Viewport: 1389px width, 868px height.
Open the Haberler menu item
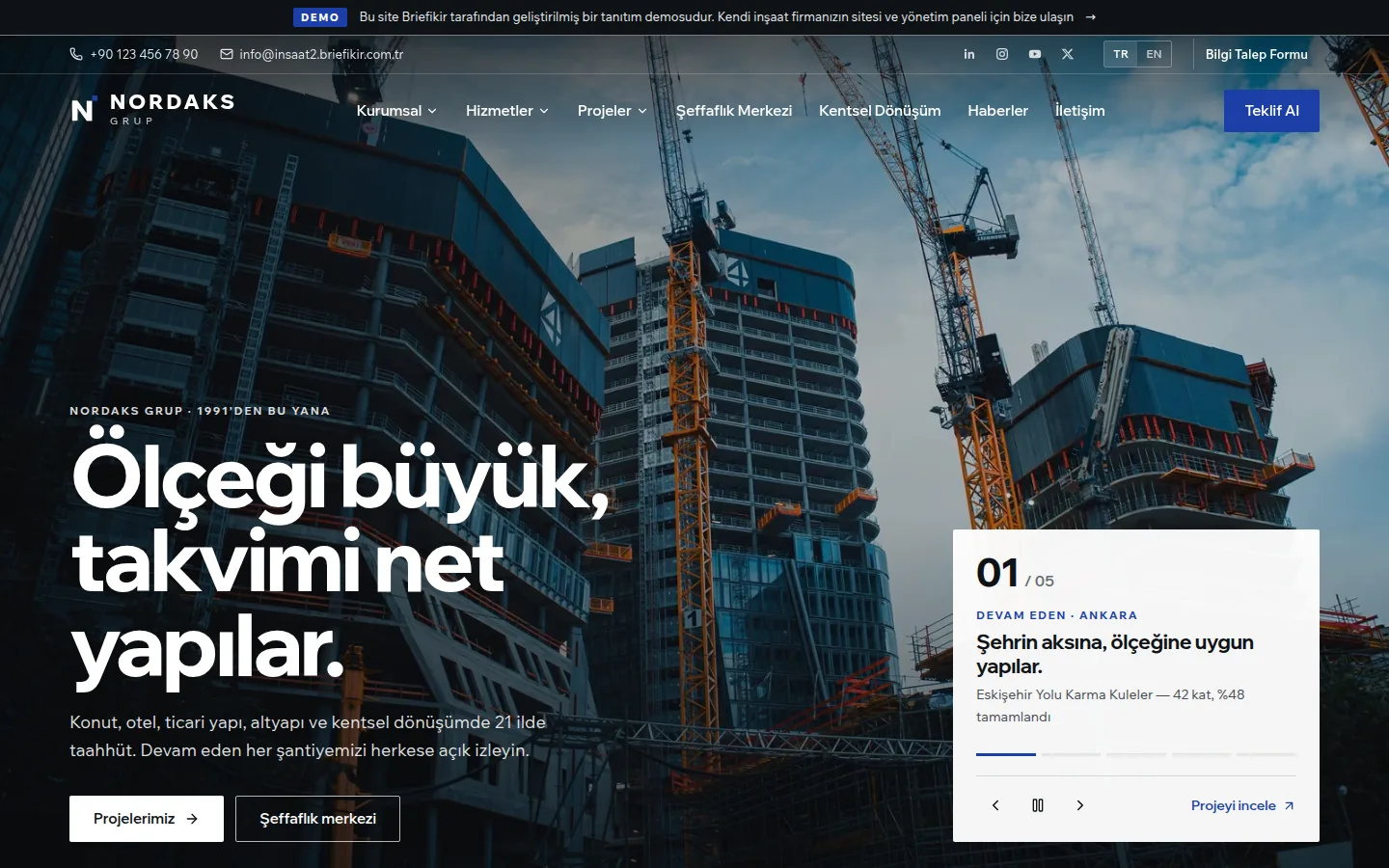point(998,111)
